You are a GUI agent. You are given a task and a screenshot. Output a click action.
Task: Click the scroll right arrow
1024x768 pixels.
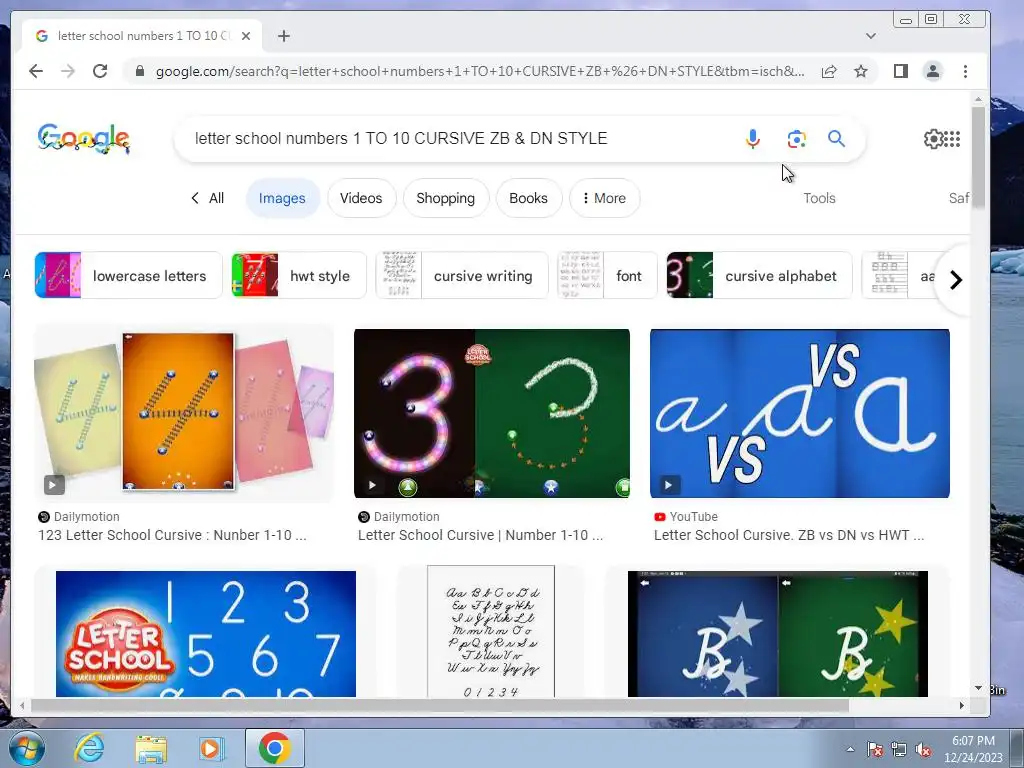[961, 705]
